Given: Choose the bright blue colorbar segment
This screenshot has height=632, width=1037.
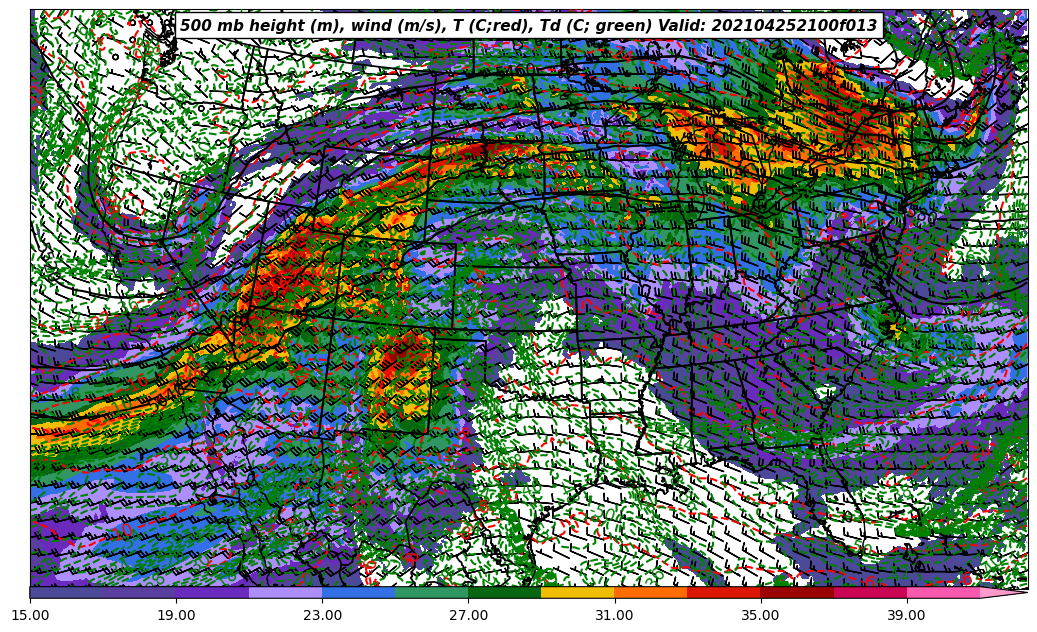Looking at the screenshot, I should coord(358,592).
